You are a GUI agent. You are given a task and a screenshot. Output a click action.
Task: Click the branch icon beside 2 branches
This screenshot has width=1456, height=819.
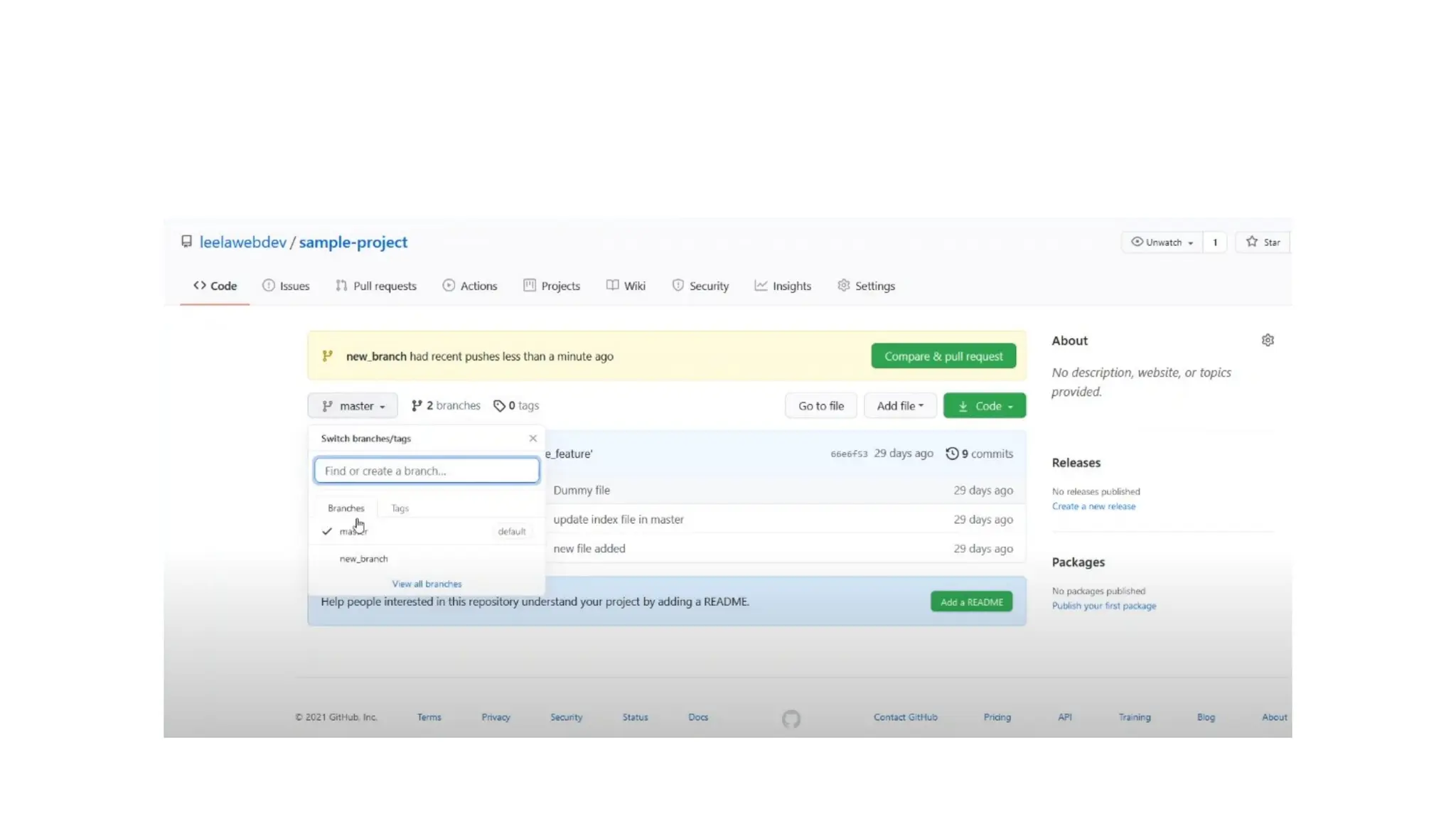[417, 406]
